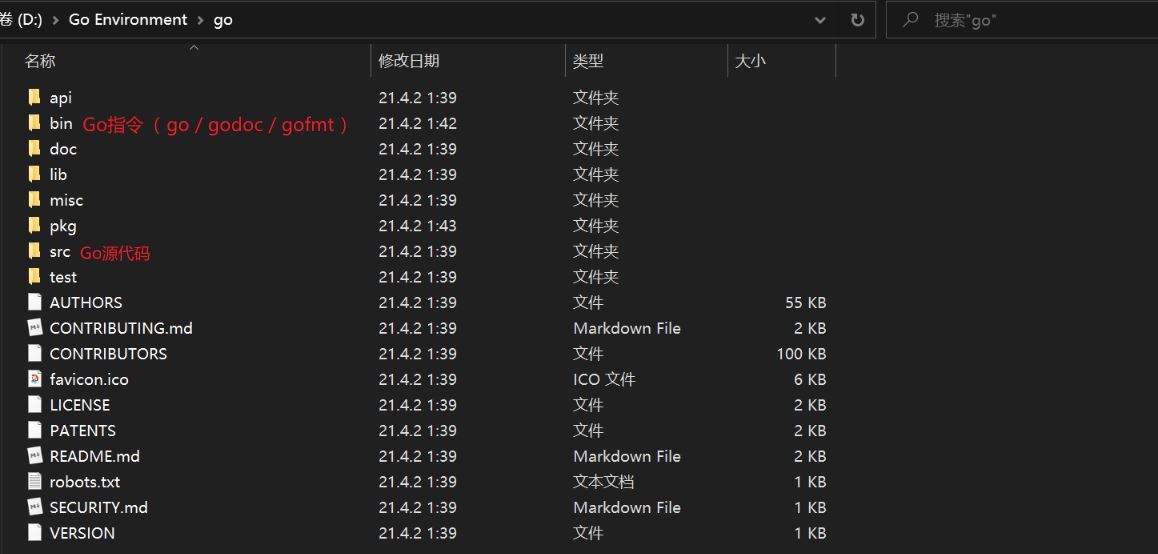Sort files by 名称 column header
Screen dimensions: 1158x554
coord(40,61)
